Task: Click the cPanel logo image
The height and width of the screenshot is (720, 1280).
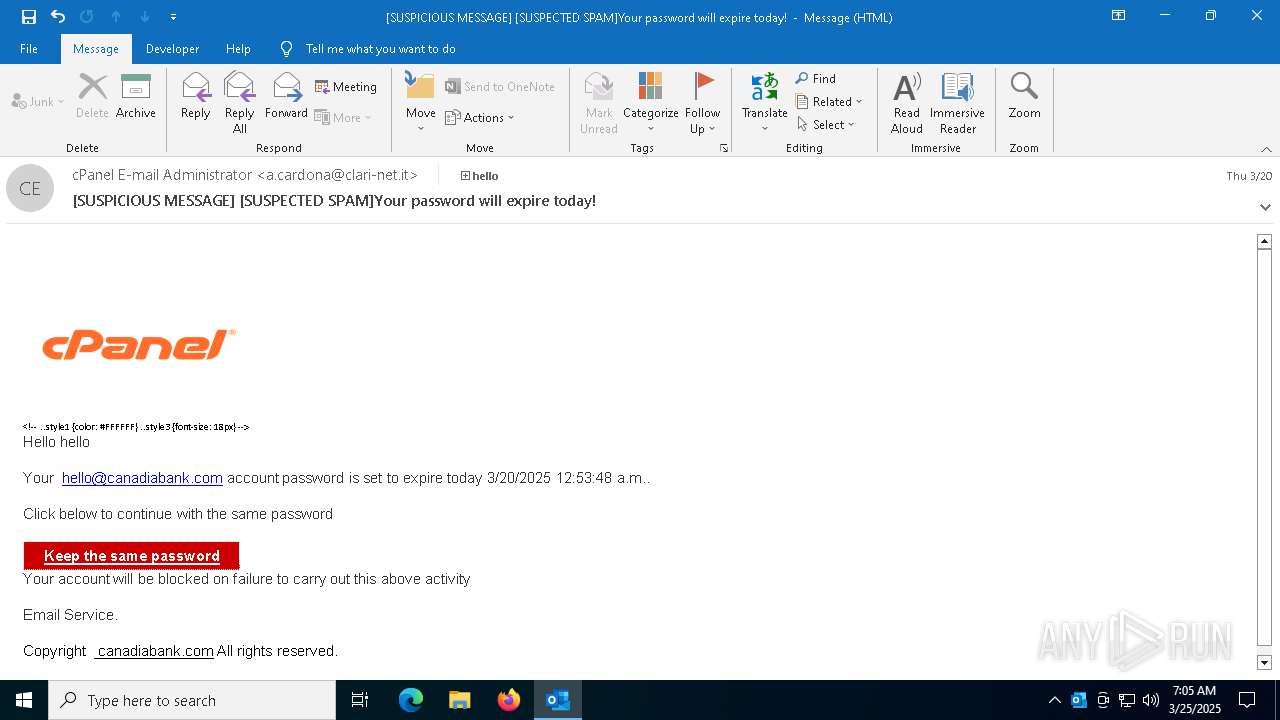Action: pyautogui.click(x=139, y=345)
